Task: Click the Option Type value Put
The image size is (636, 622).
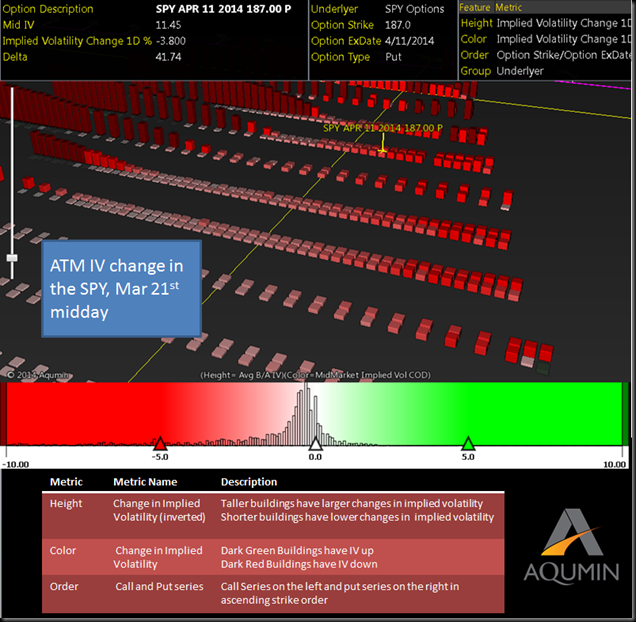Action: click(393, 57)
